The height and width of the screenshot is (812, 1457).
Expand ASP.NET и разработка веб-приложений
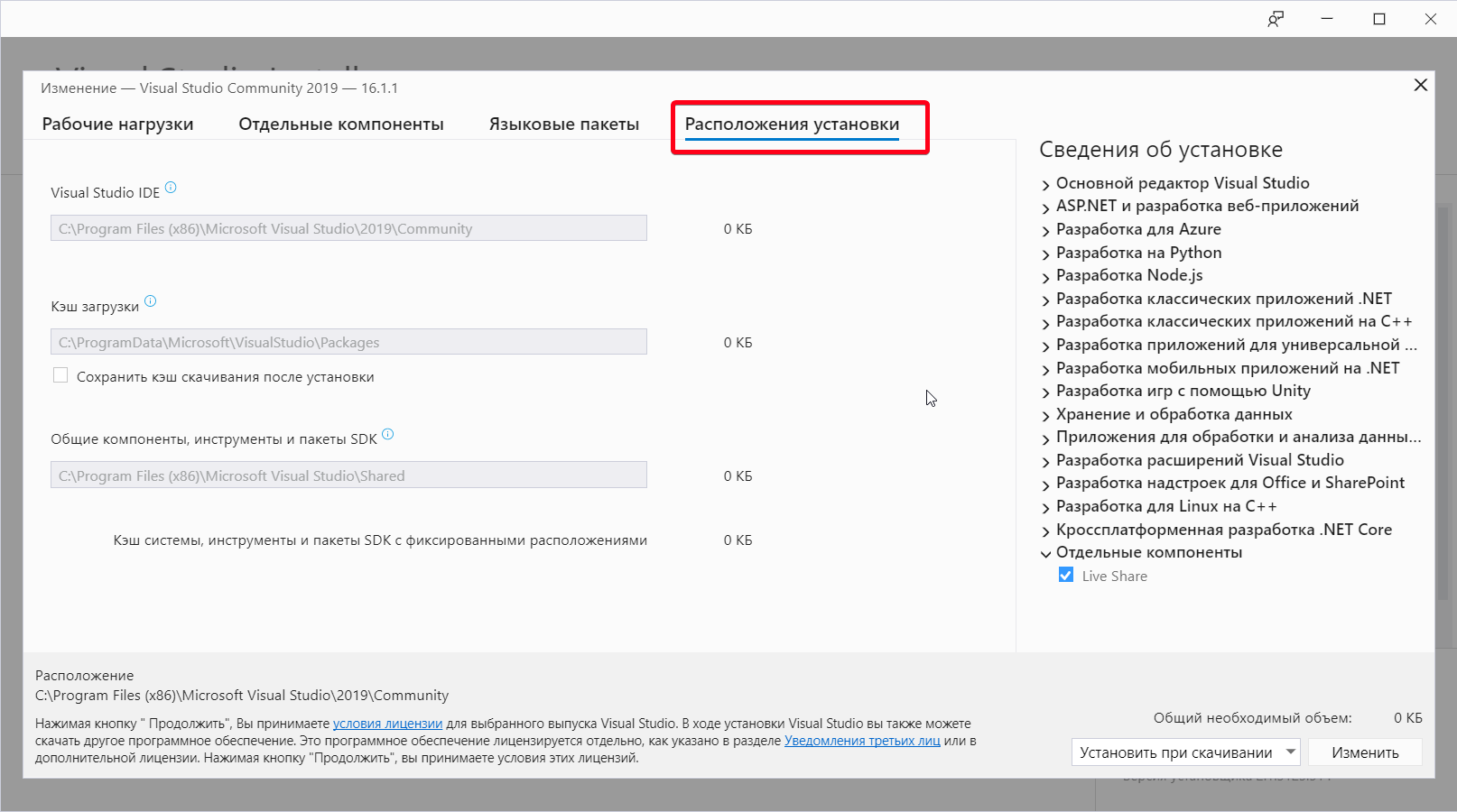point(1046,208)
